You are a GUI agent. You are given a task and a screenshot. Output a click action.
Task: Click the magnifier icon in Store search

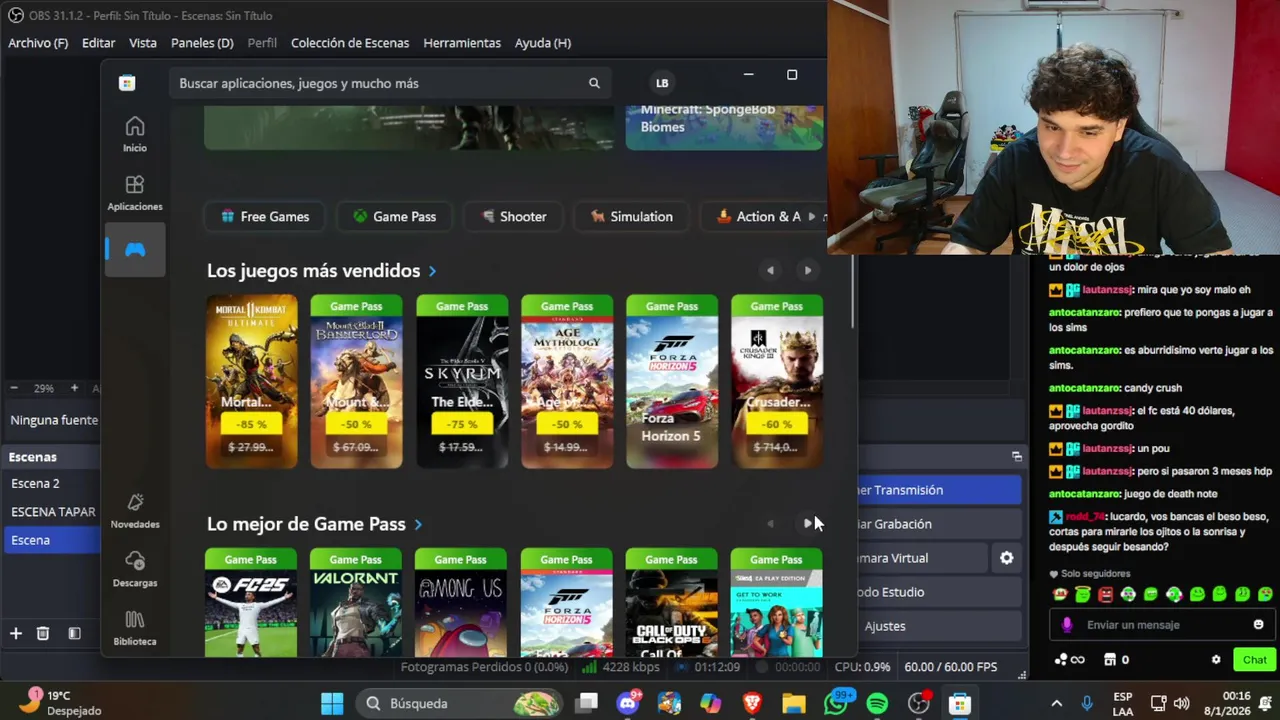point(594,83)
